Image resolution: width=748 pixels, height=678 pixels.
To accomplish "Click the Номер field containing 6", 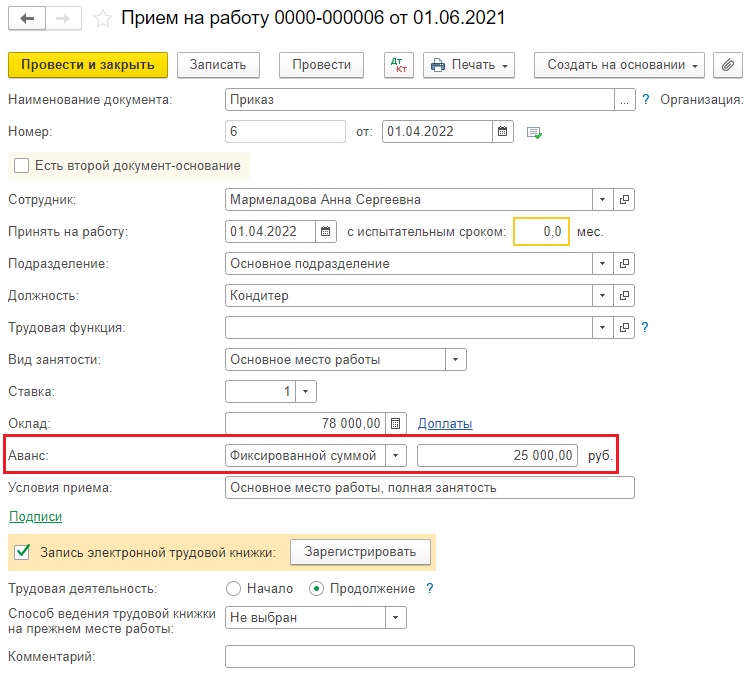I will [285, 131].
